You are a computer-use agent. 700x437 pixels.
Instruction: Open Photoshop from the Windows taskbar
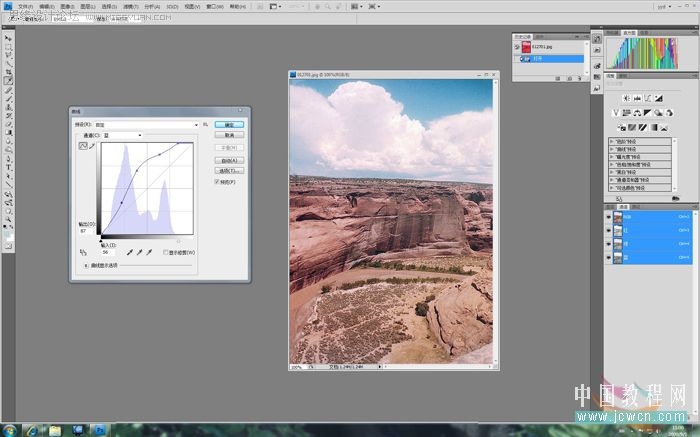[x=100, y=430]
